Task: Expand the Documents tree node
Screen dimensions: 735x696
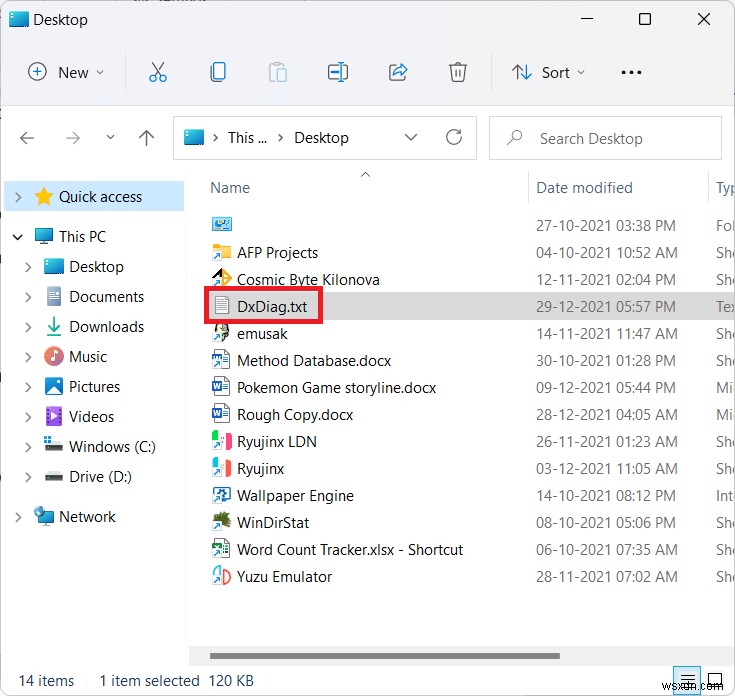Action: (x=29, y=297)
